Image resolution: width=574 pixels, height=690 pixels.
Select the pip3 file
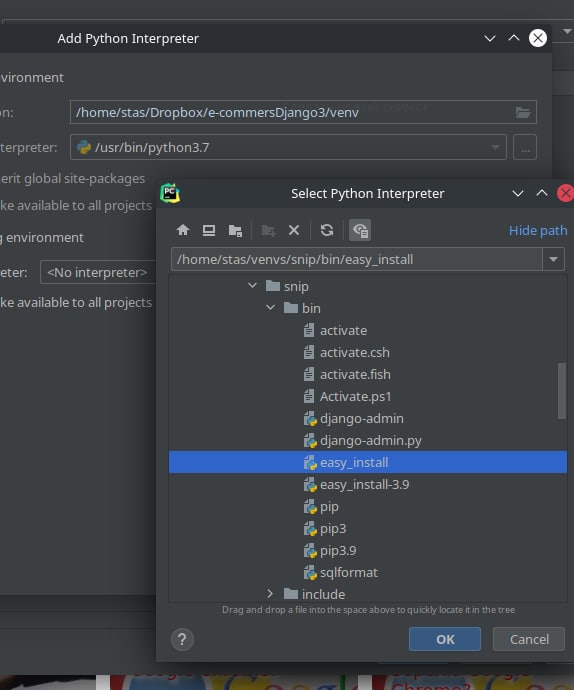[368, 528]
